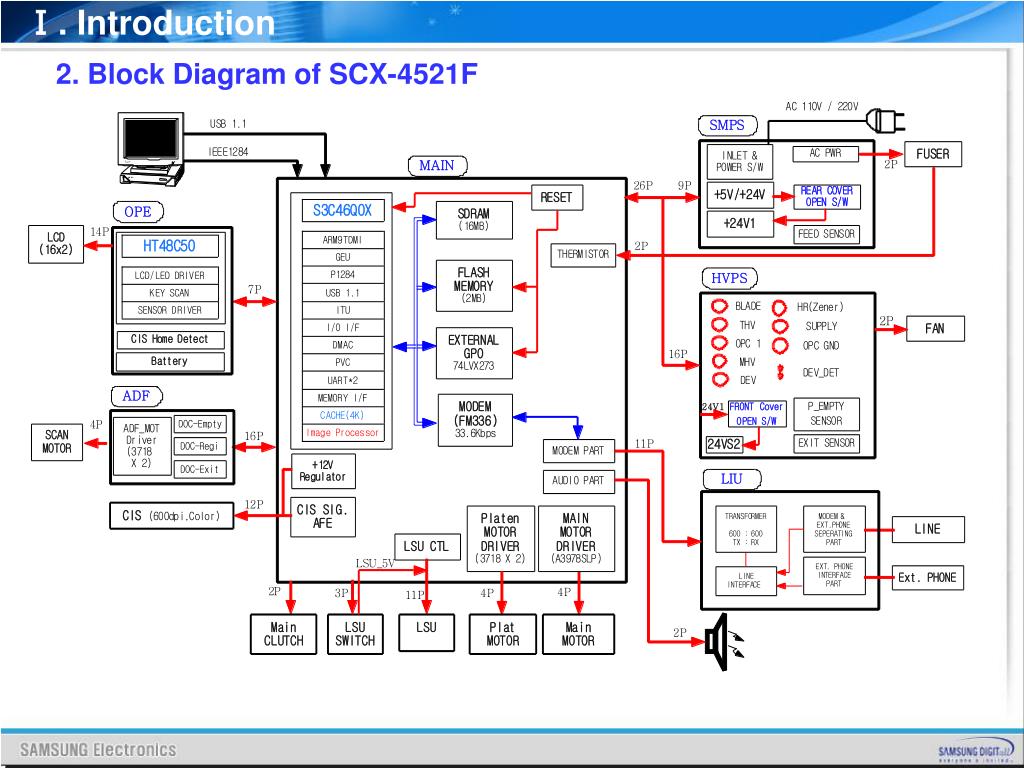Click the FUSER box

[933, 154]
